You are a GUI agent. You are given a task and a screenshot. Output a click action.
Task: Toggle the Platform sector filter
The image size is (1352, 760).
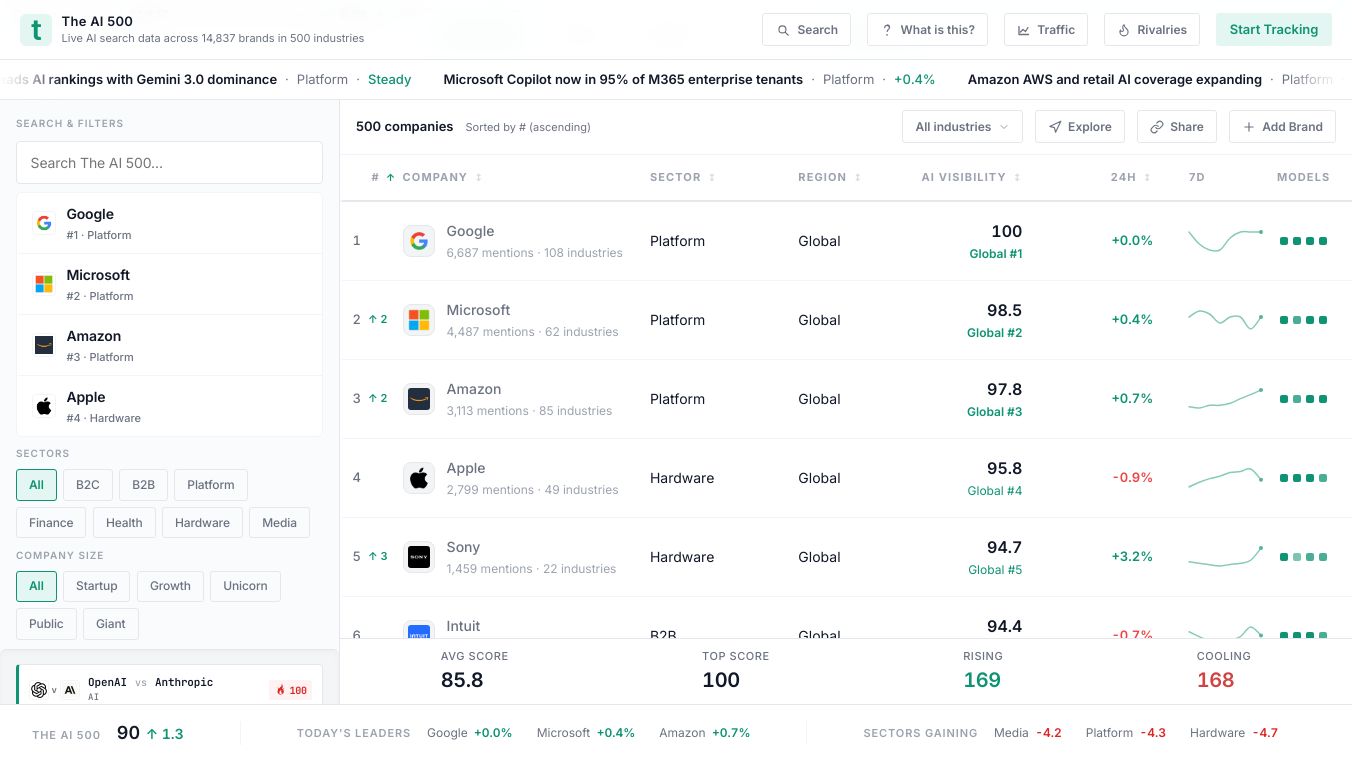211,485
